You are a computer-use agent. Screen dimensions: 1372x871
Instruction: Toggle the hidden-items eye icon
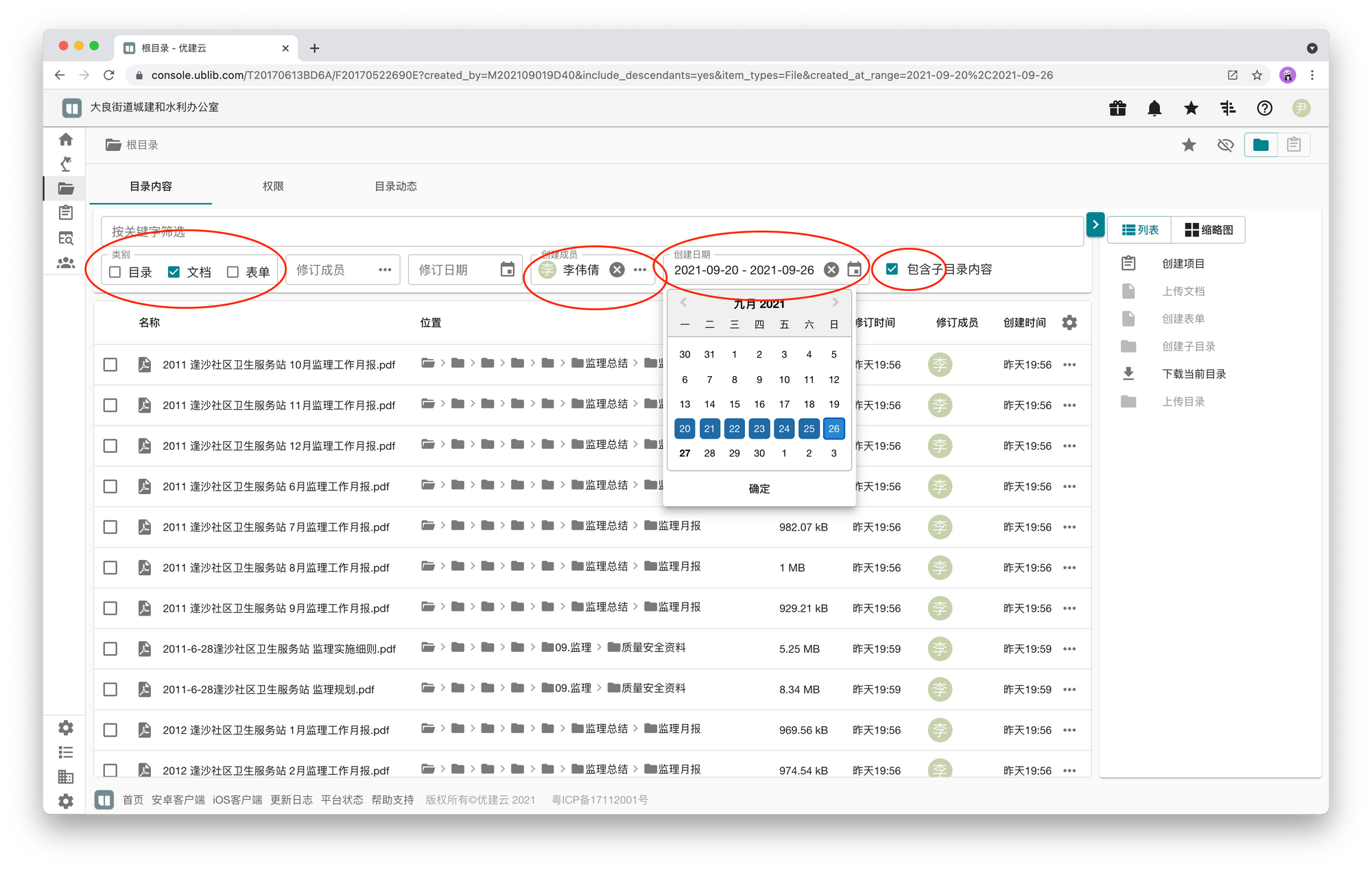(1225, 145)
